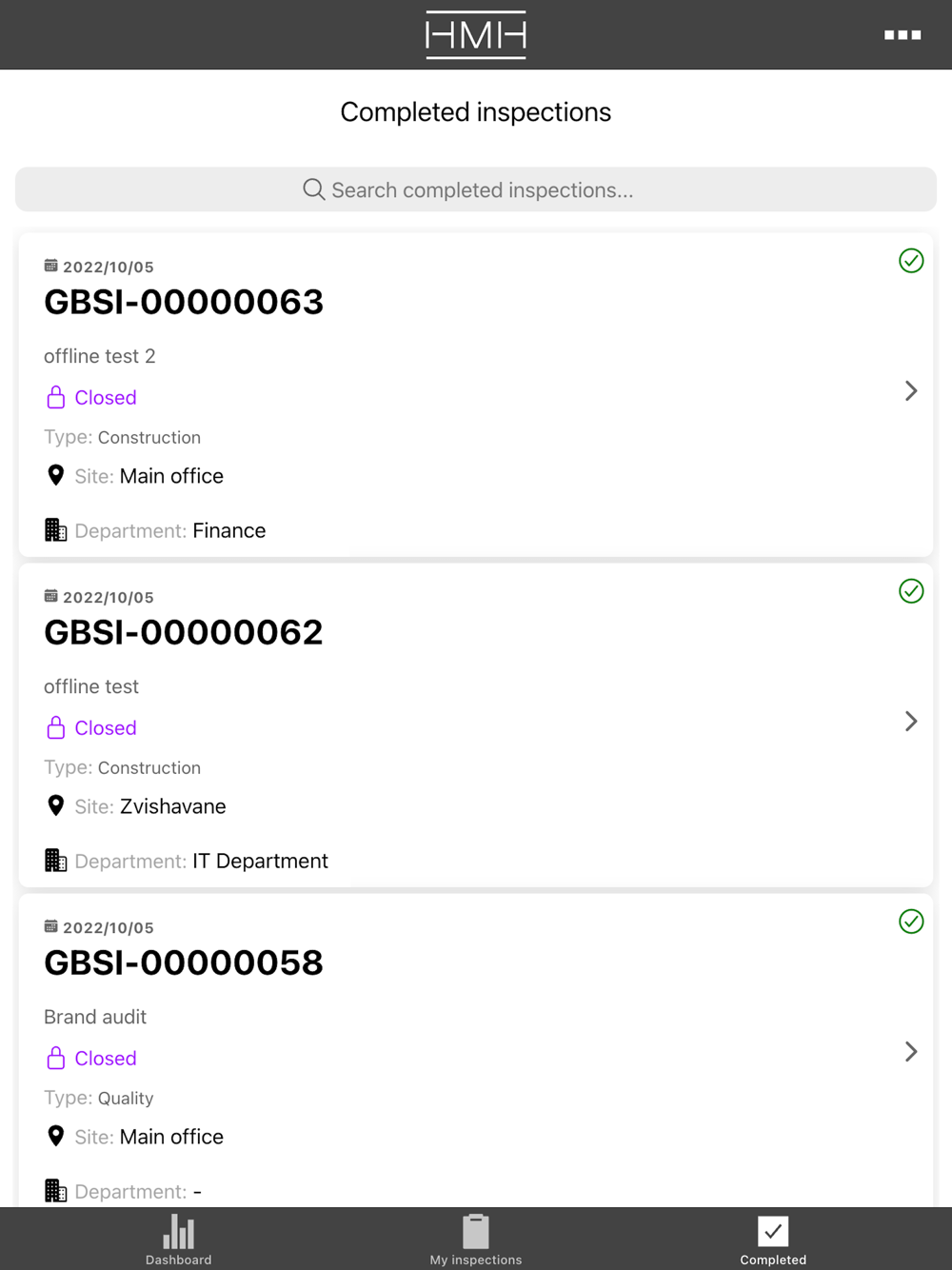Click Closed status on Brand audit card
Viewport: 952px width, 1270px height.
(x=105, y=1059)
